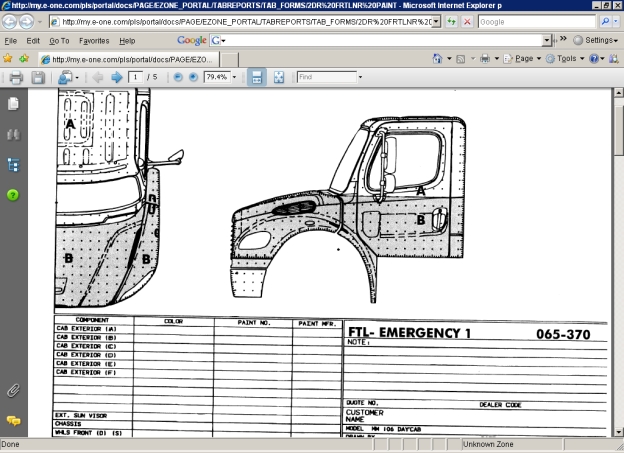Image resolution: width=624 pixels, height=453 pixels.
Task: Open the Comments speech bubble panel
Action: pyautogui.click(x=13, y=421)
